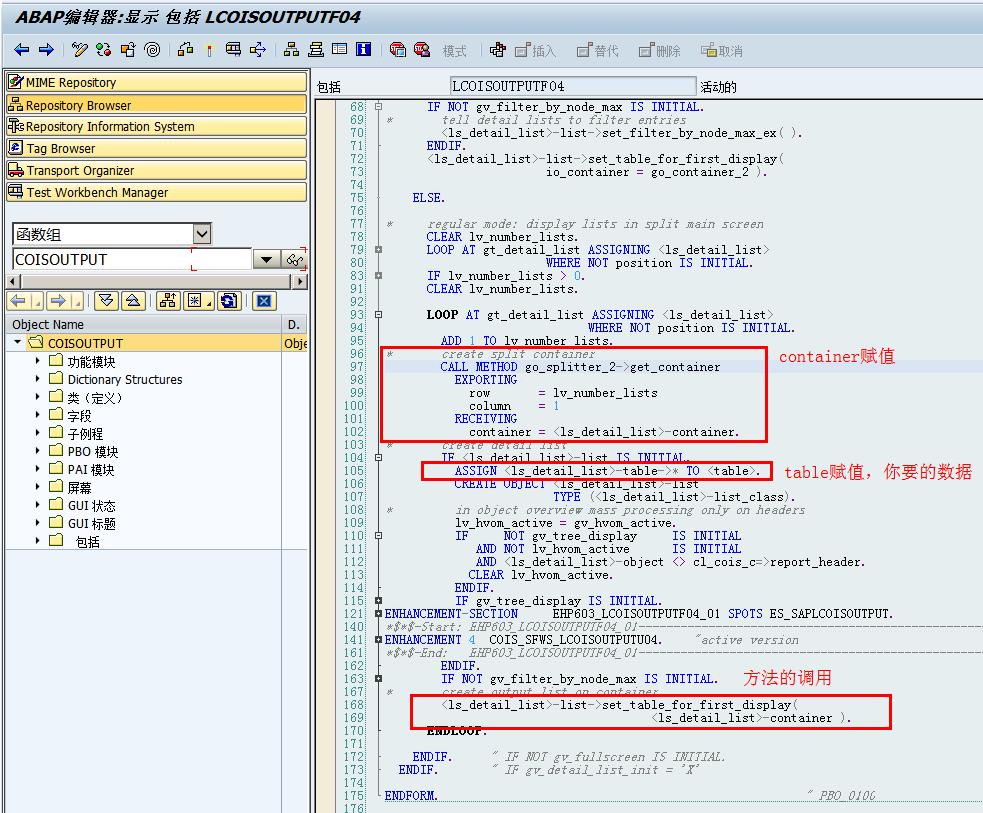Click the Set/Delete Session Breakpoint icon
The image size is (983, 813).
pyautogui.click(x=397, y=50)
